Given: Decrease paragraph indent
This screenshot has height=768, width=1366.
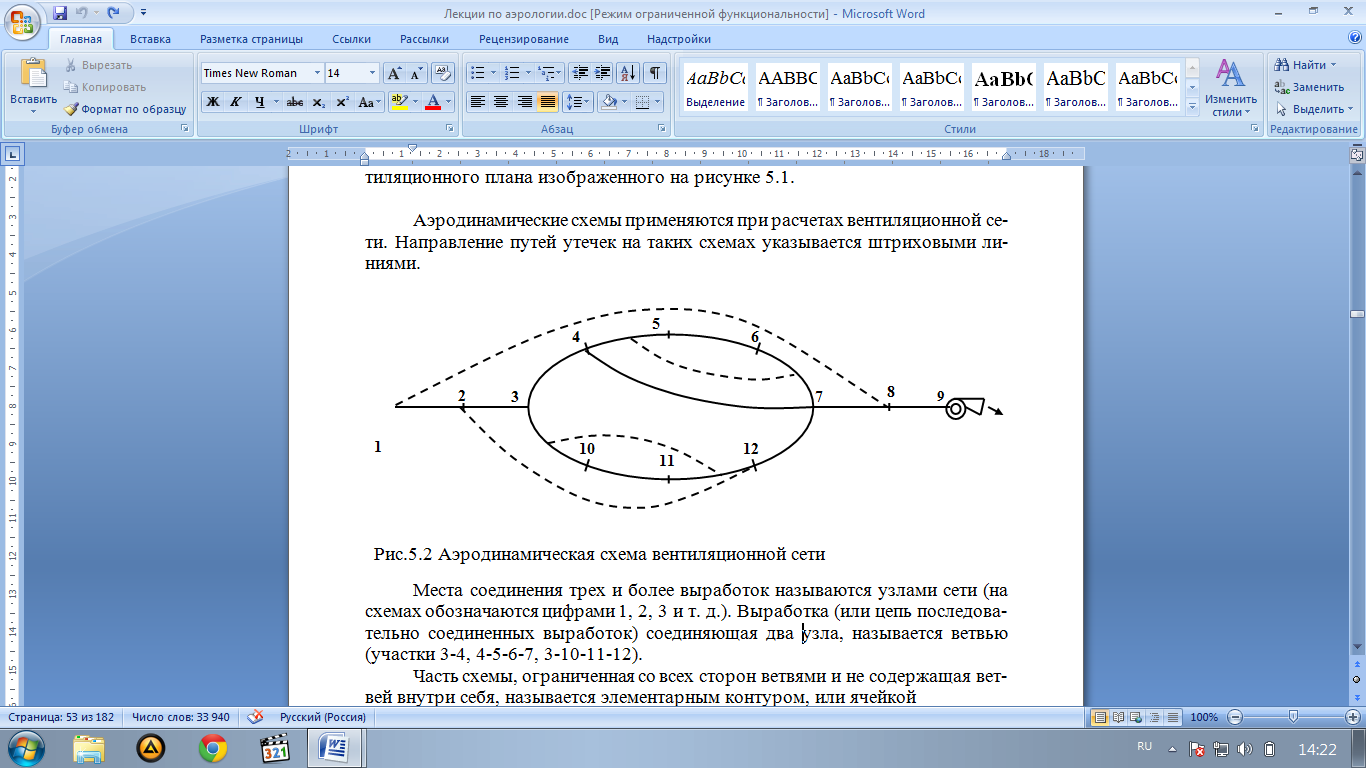Looking at the screenshot, I should tap(579, 73).
